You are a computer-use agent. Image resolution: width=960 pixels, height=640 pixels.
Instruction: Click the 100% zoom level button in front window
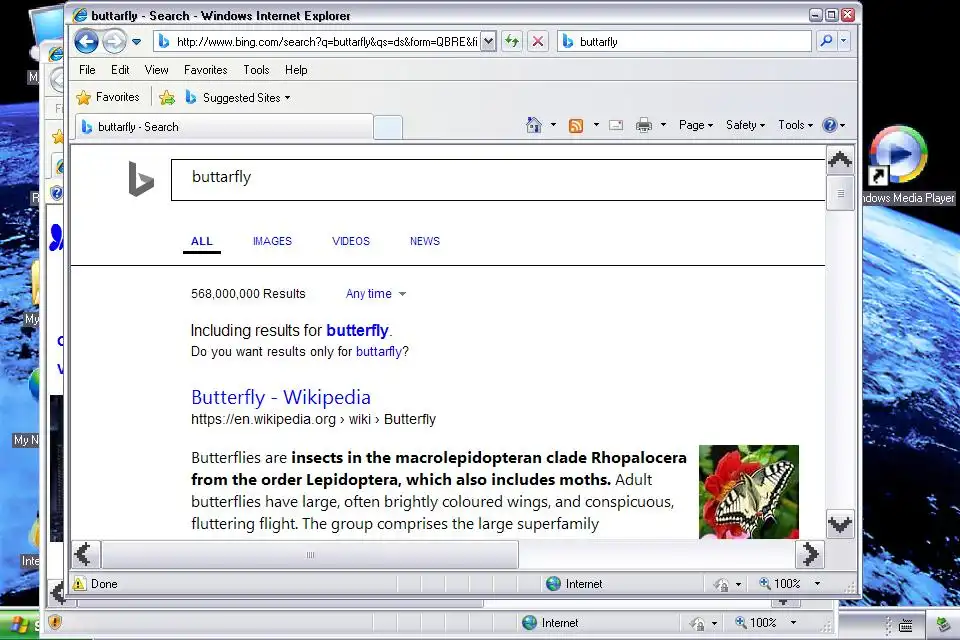[780, 584]
